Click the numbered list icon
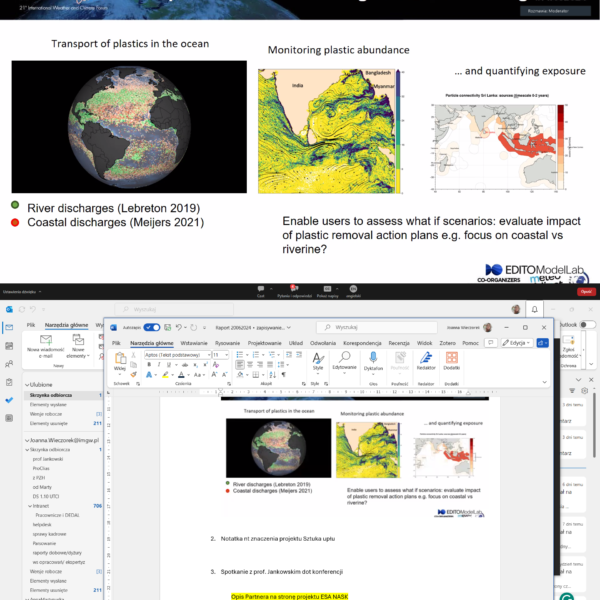This screenshot has height=600, width=600. 256,355
